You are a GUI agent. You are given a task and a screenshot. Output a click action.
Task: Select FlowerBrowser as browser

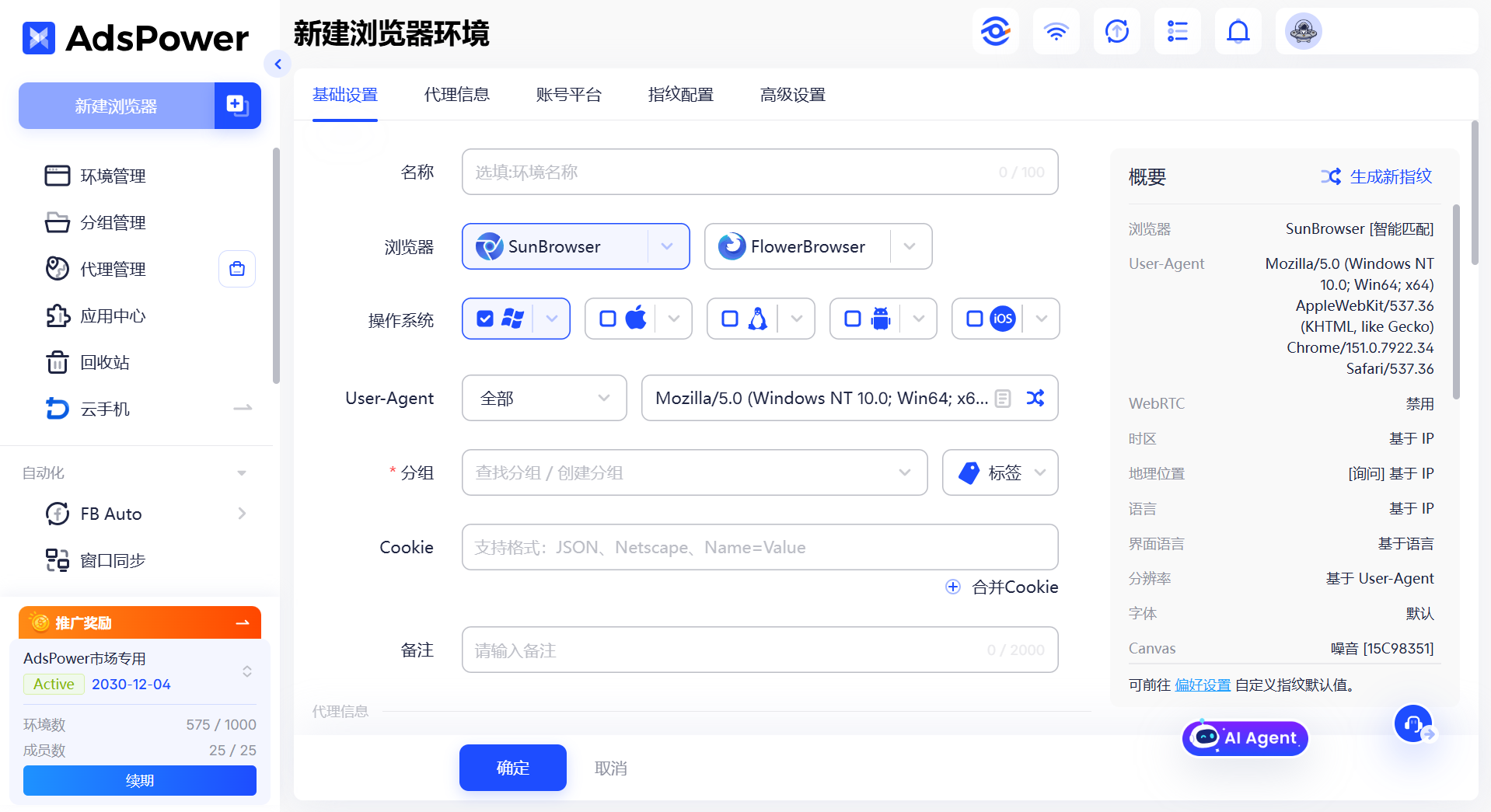point(797,246)
